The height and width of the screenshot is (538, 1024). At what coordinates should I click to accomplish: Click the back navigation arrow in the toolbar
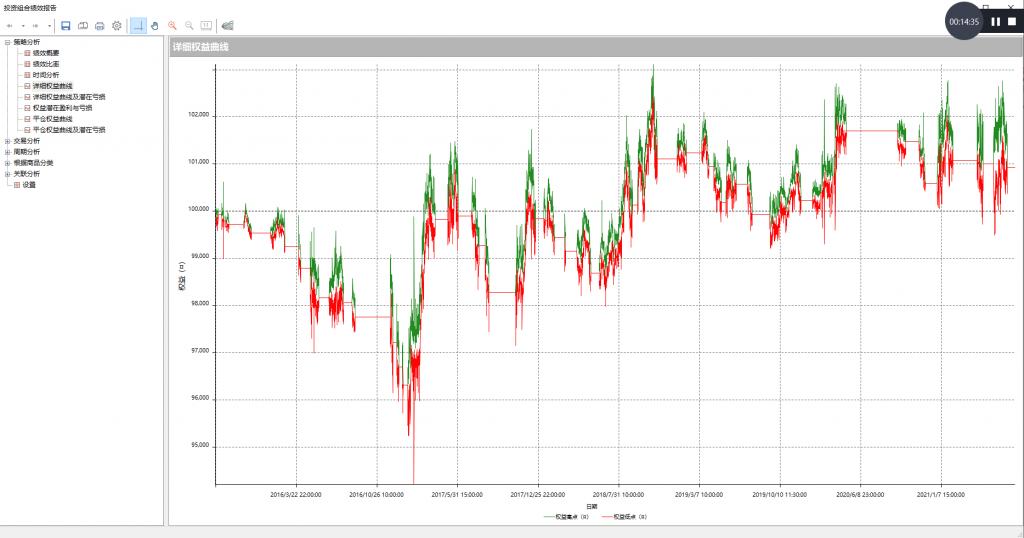tap(10, 26)
